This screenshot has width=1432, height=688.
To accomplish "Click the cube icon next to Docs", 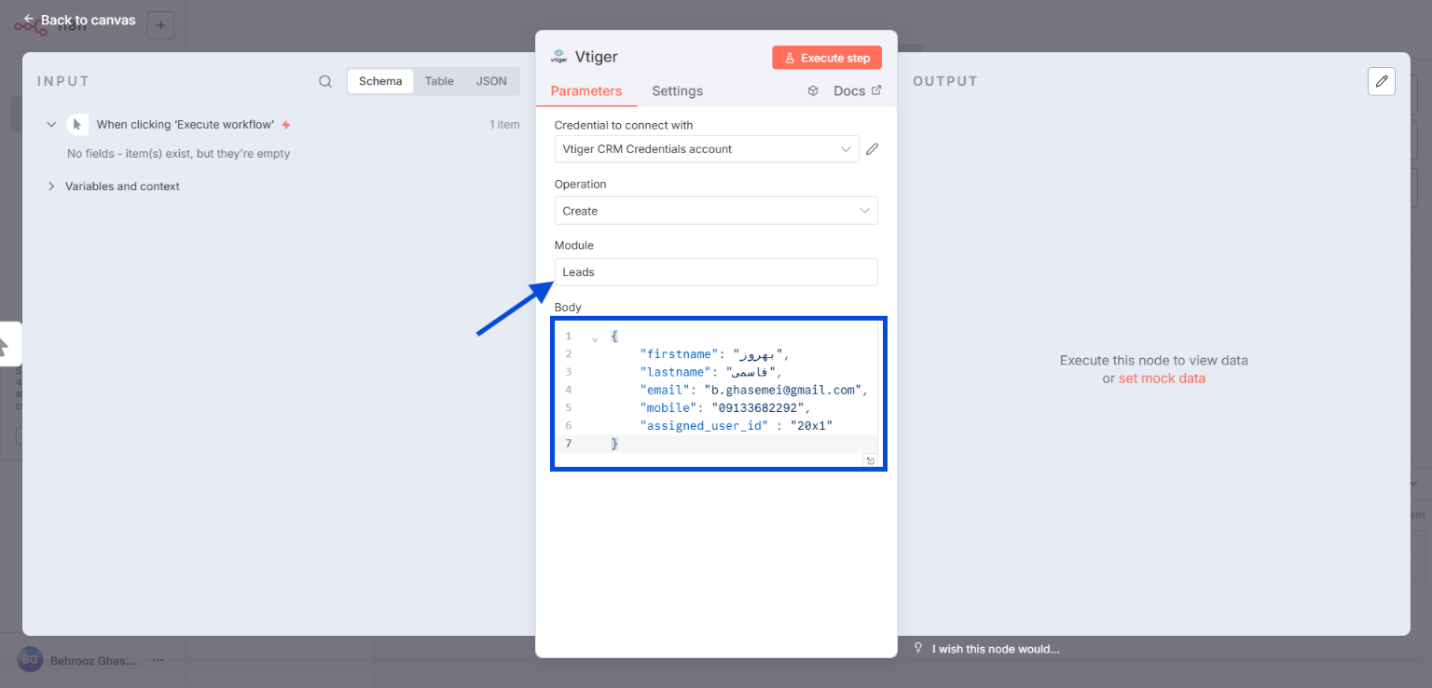I will click(813, 91).
